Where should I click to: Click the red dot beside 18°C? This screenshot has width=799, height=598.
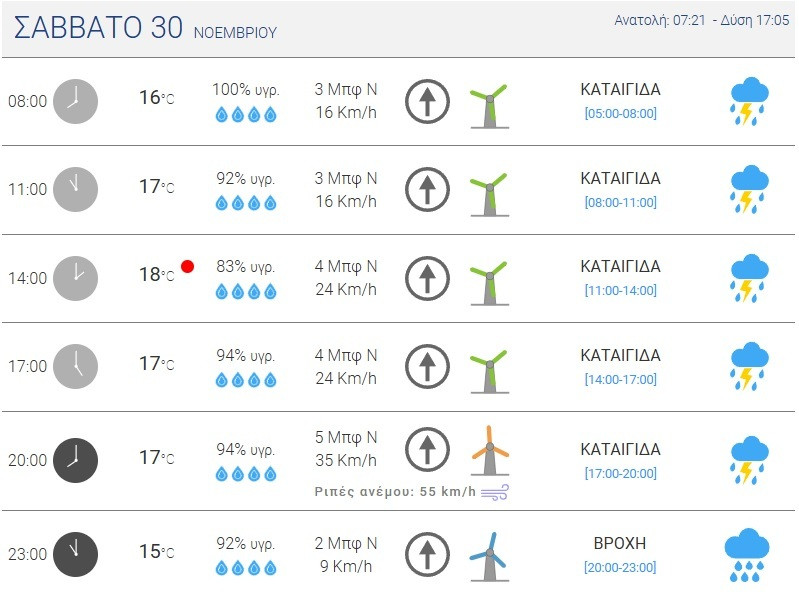click(x=187, y=267)
